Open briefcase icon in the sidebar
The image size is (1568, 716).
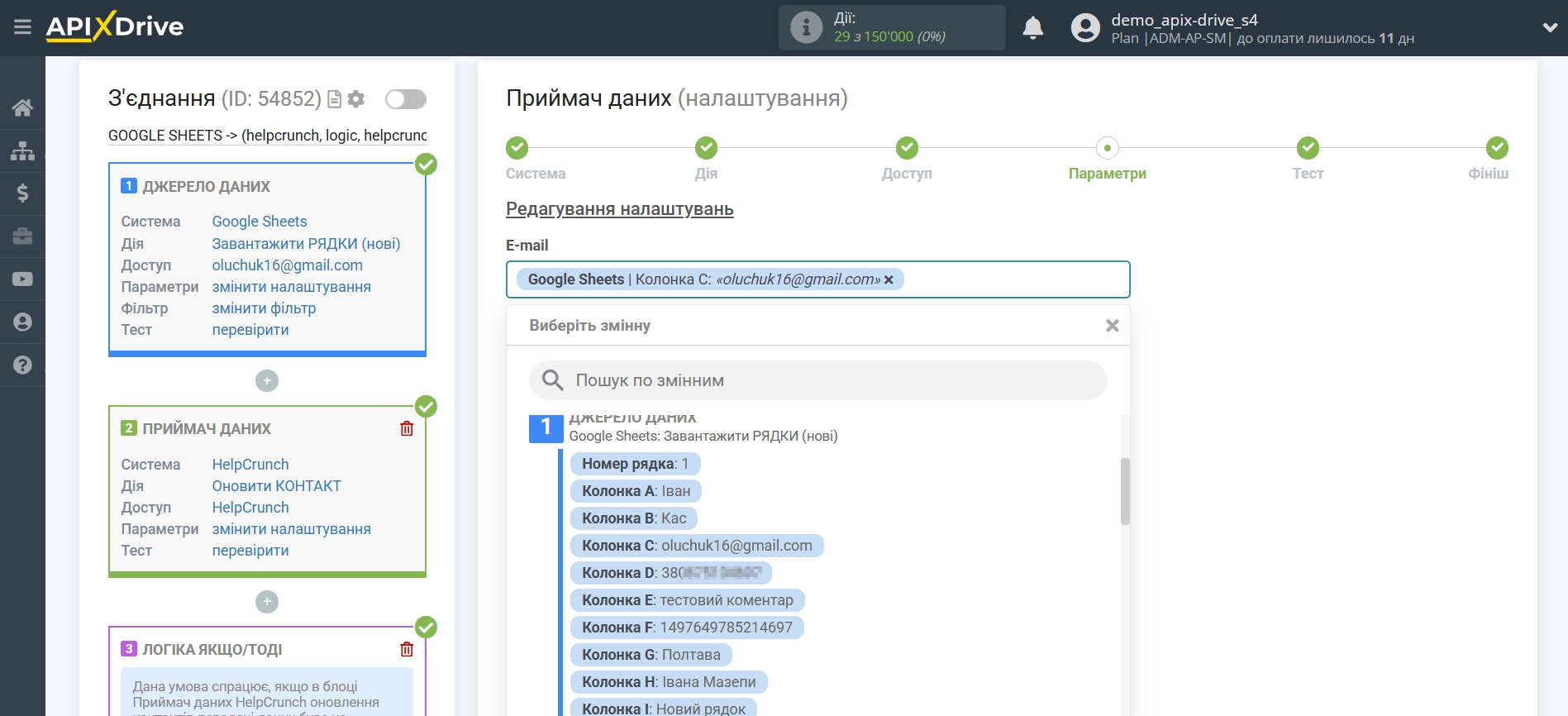[x=22, y=236]
